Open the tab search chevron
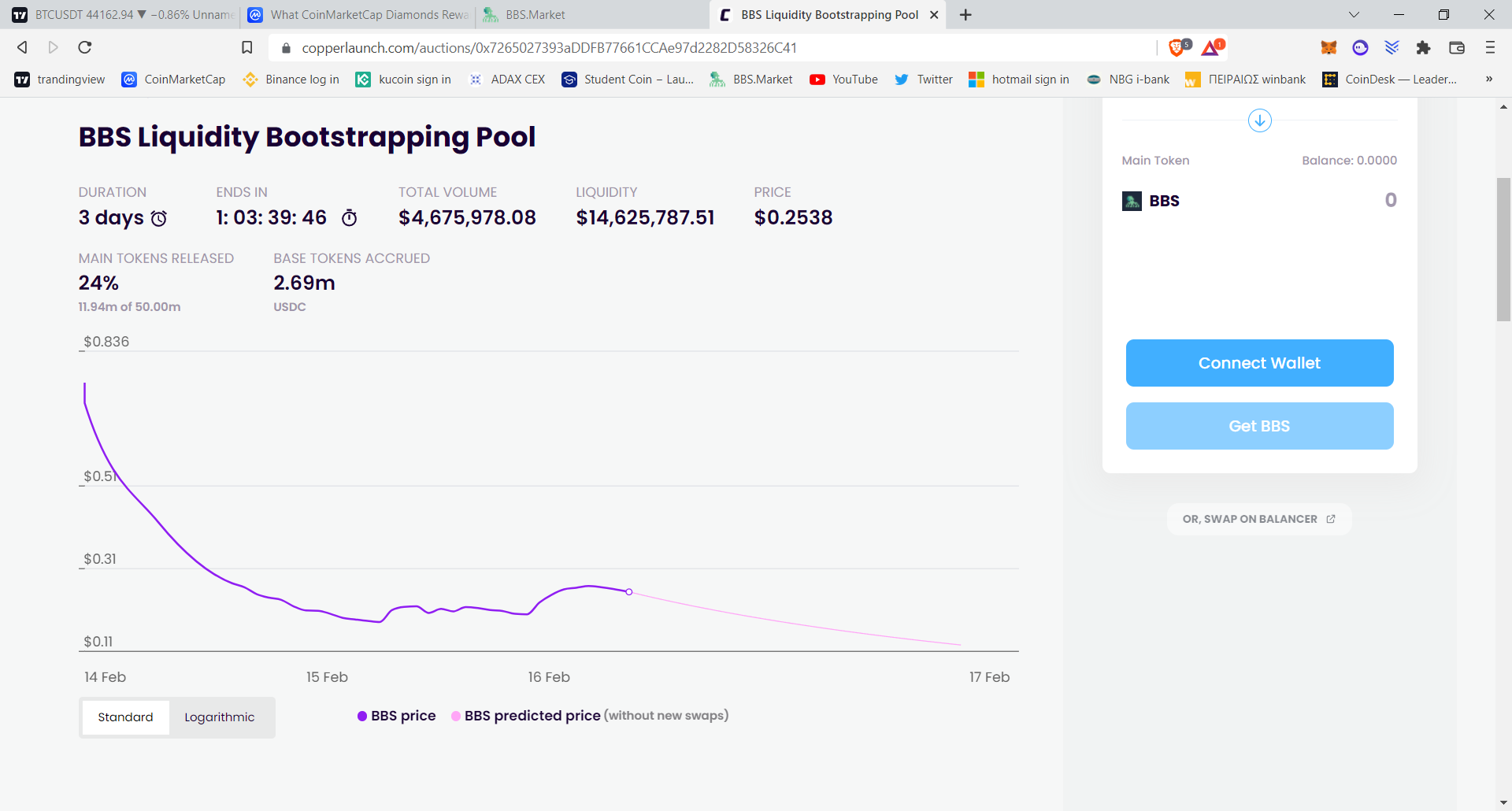Image resolution: width=1512 pixels, height=811 pixels. (x=1354, y=14)
